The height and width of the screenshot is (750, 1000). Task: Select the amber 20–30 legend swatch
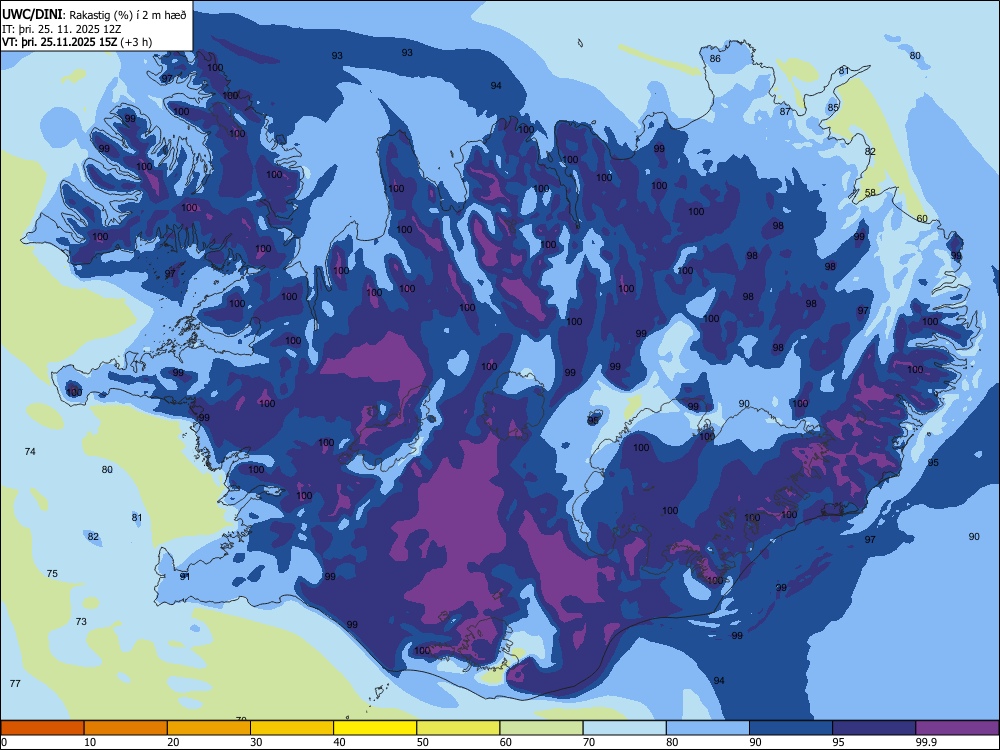(209, 728)
